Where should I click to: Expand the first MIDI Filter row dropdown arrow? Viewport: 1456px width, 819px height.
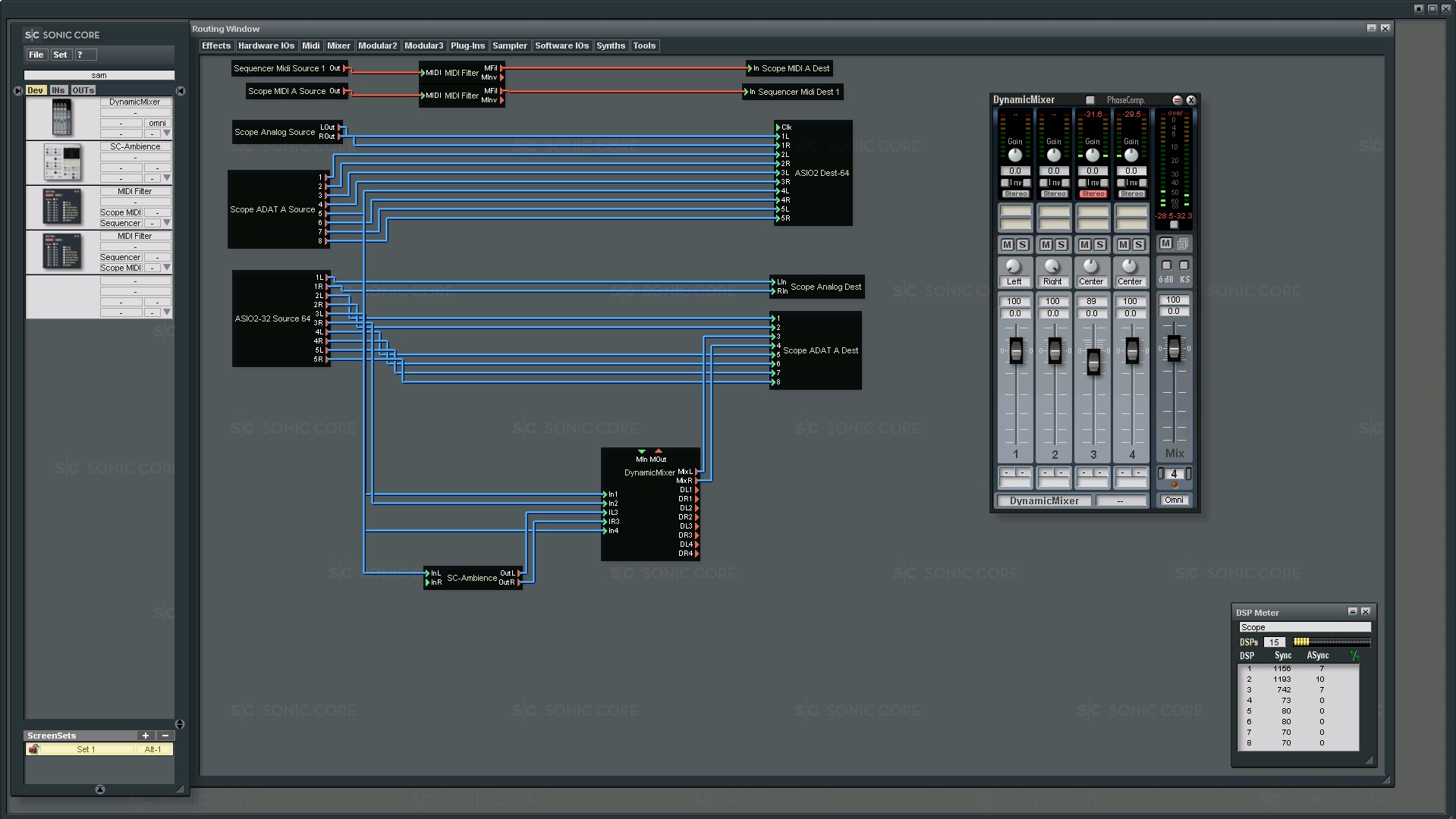click(167, 223)
